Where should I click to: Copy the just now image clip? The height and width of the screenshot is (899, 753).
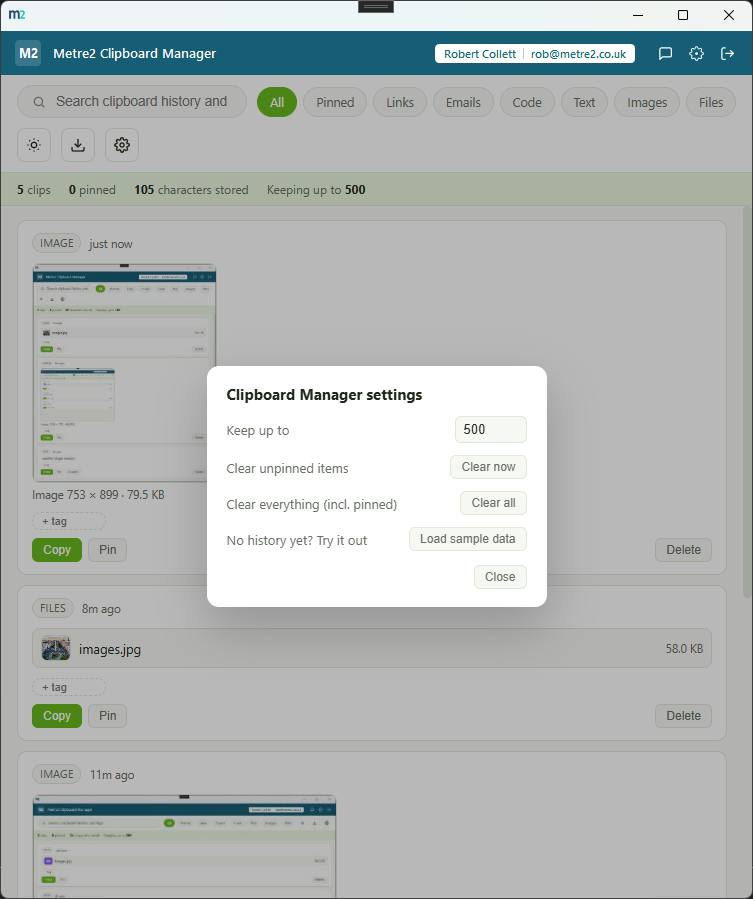pos(57,550)
